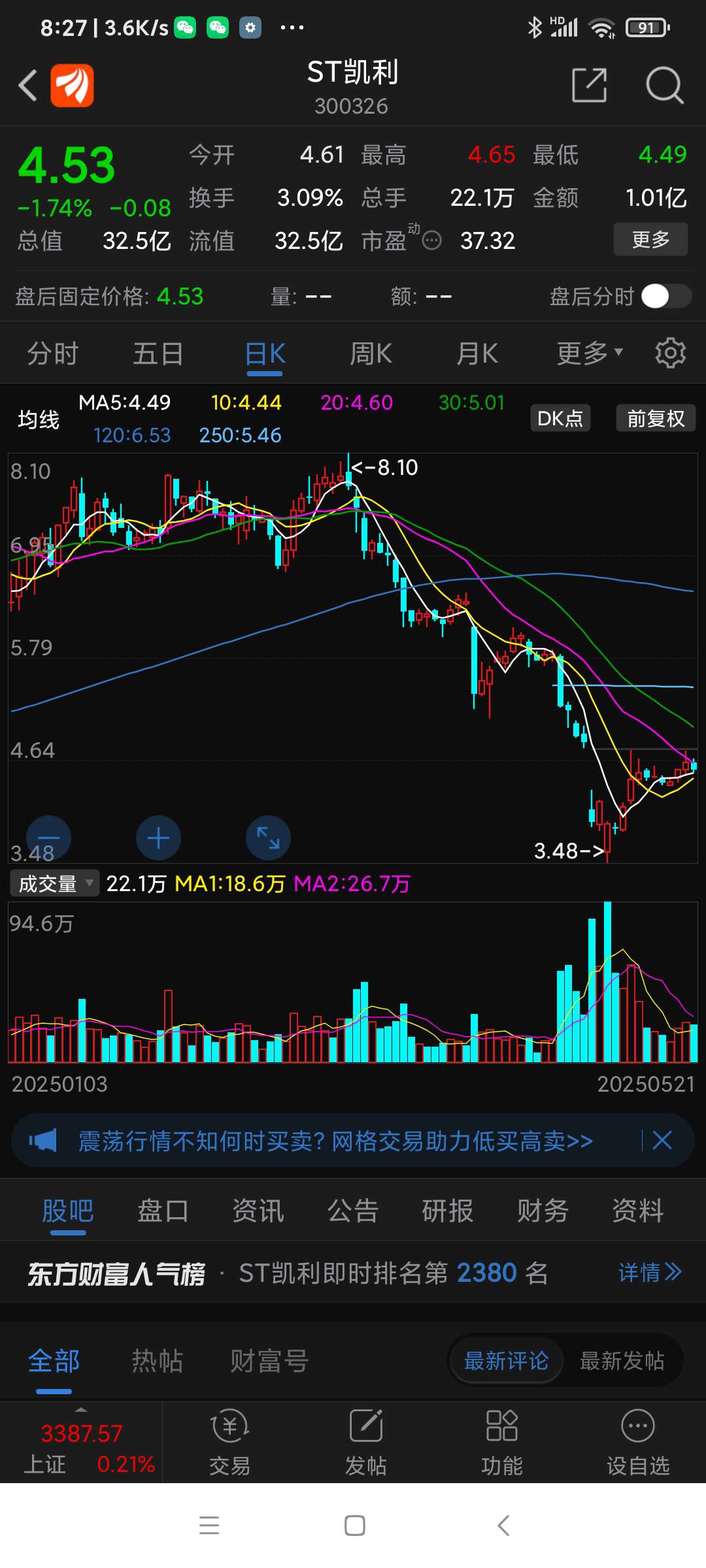This screenshot has height=1568, width=706.
Task: Open the 盘口 tab
Action: (x=163, y=1211)
